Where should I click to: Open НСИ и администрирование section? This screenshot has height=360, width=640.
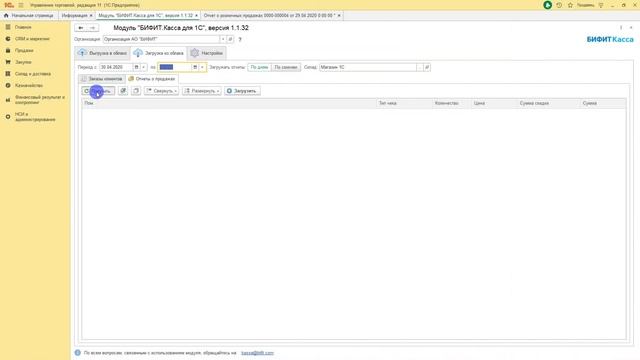tap(35, 117)
